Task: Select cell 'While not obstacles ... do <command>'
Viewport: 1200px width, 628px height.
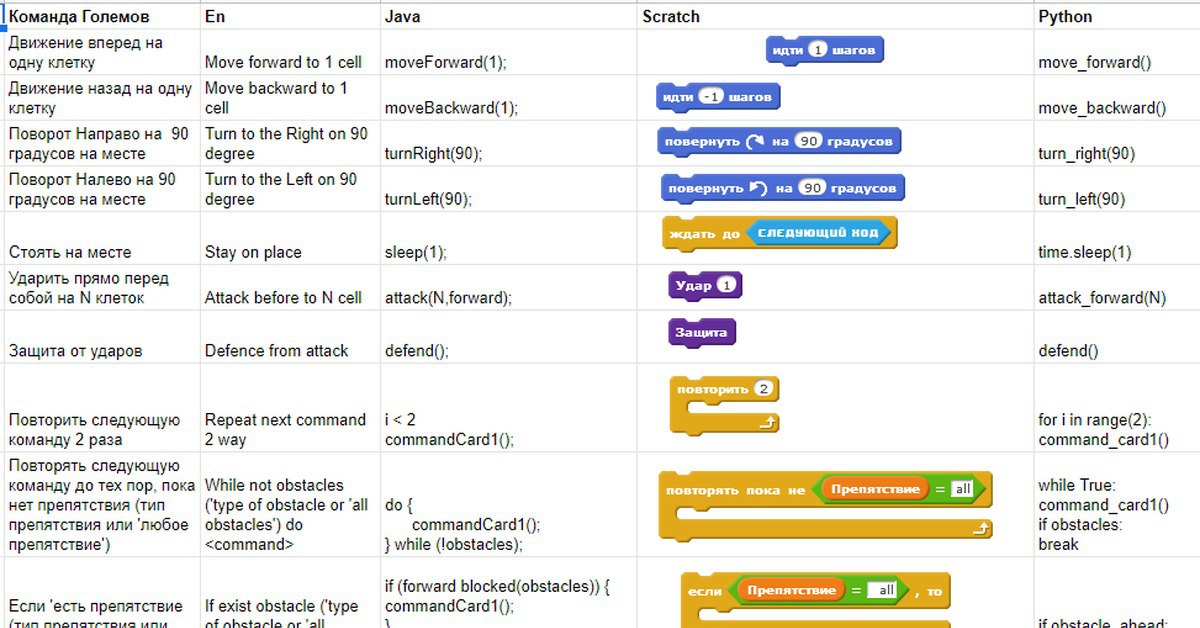Action: [290, 505]
